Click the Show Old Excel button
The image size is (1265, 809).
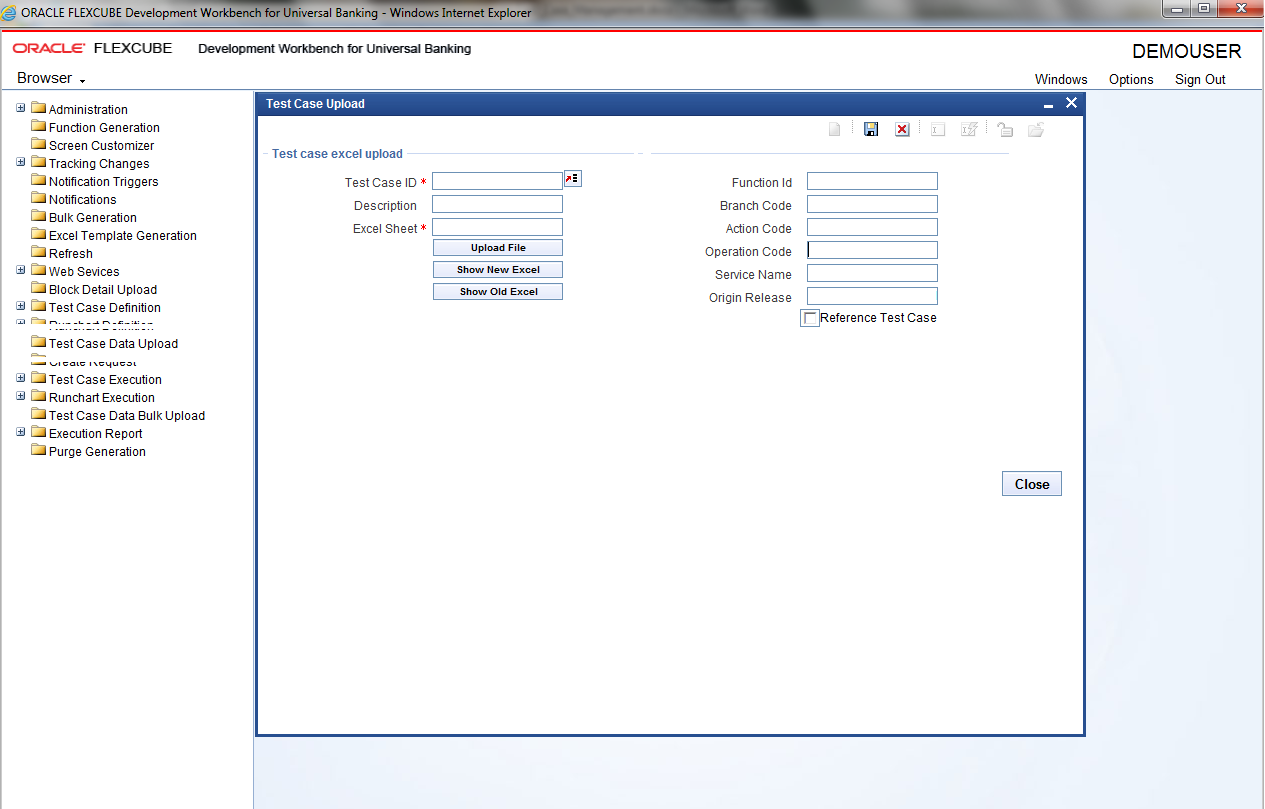coord(498,292)
